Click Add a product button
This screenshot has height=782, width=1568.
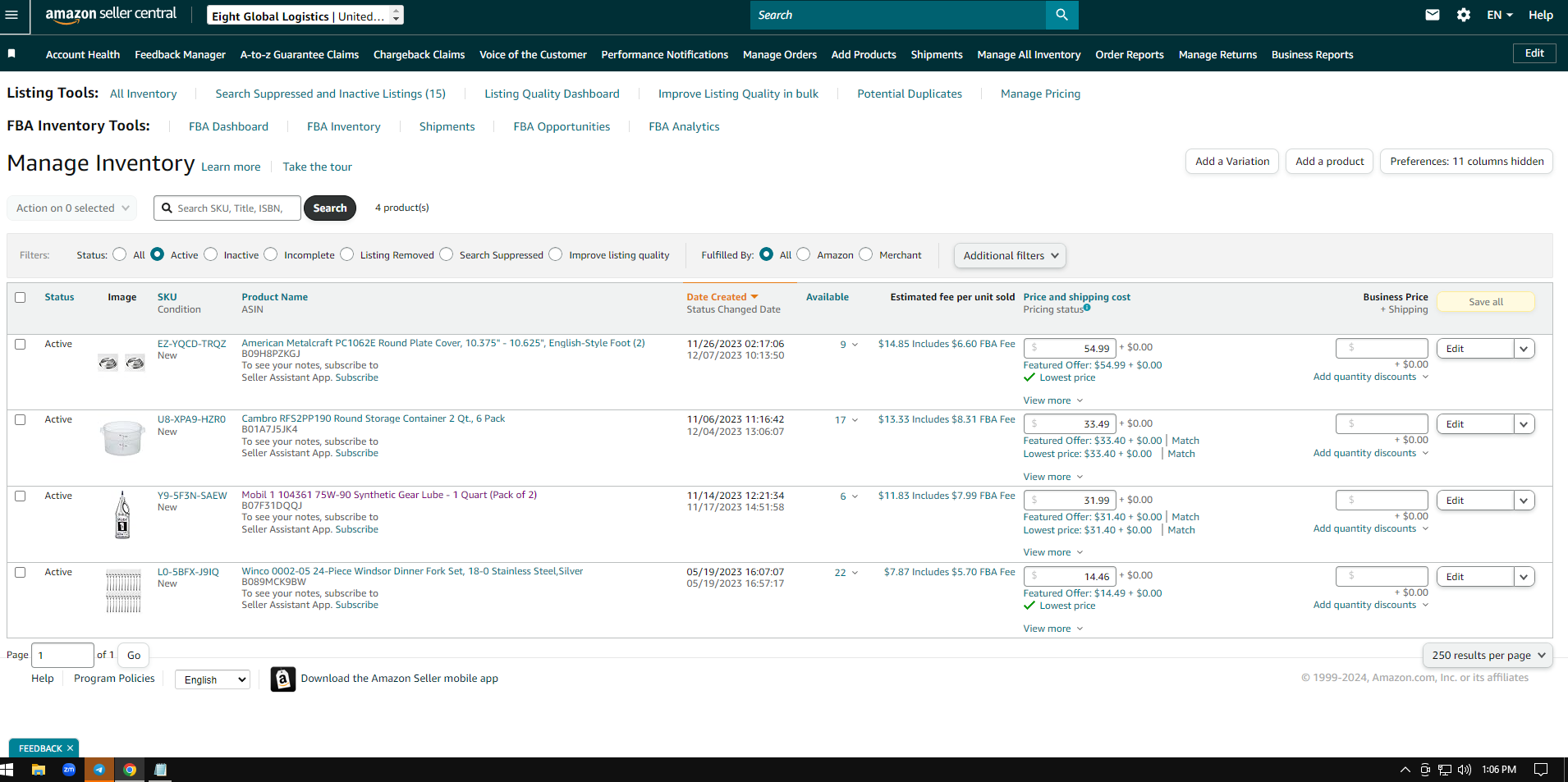(1330, 162)
